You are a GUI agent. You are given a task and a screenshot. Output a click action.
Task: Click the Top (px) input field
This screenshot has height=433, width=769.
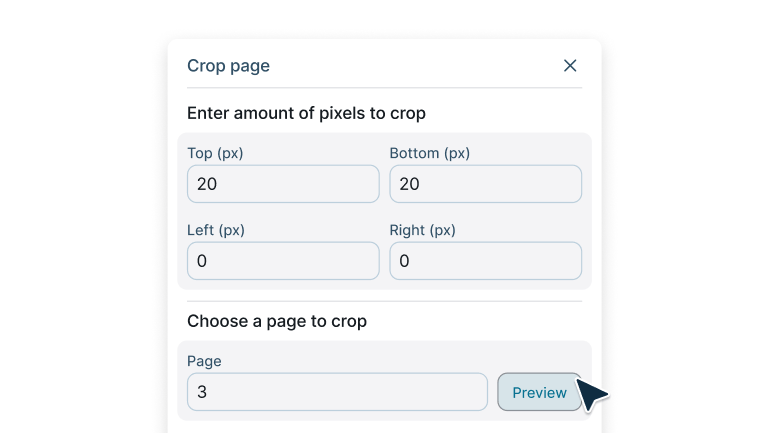click(283, 184)
